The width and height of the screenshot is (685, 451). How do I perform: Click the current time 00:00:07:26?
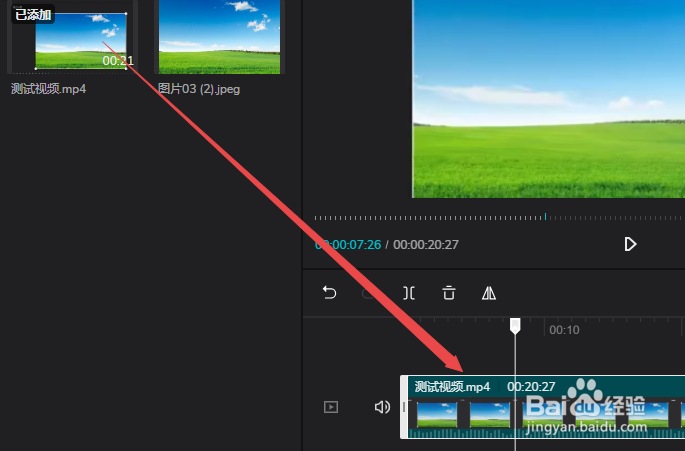coord(348,244)
